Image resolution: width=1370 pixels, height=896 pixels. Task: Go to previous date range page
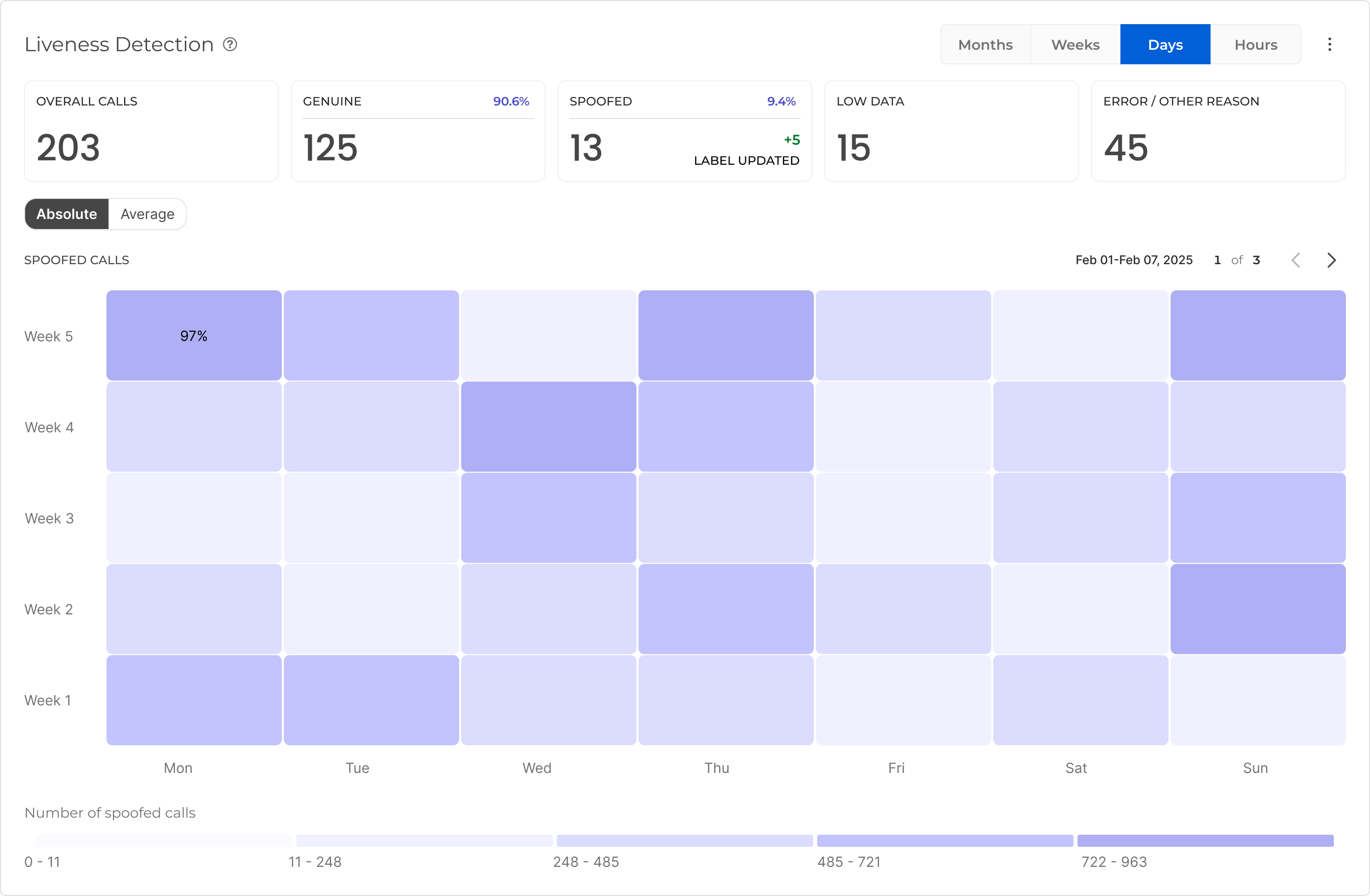coord(1295,260)
